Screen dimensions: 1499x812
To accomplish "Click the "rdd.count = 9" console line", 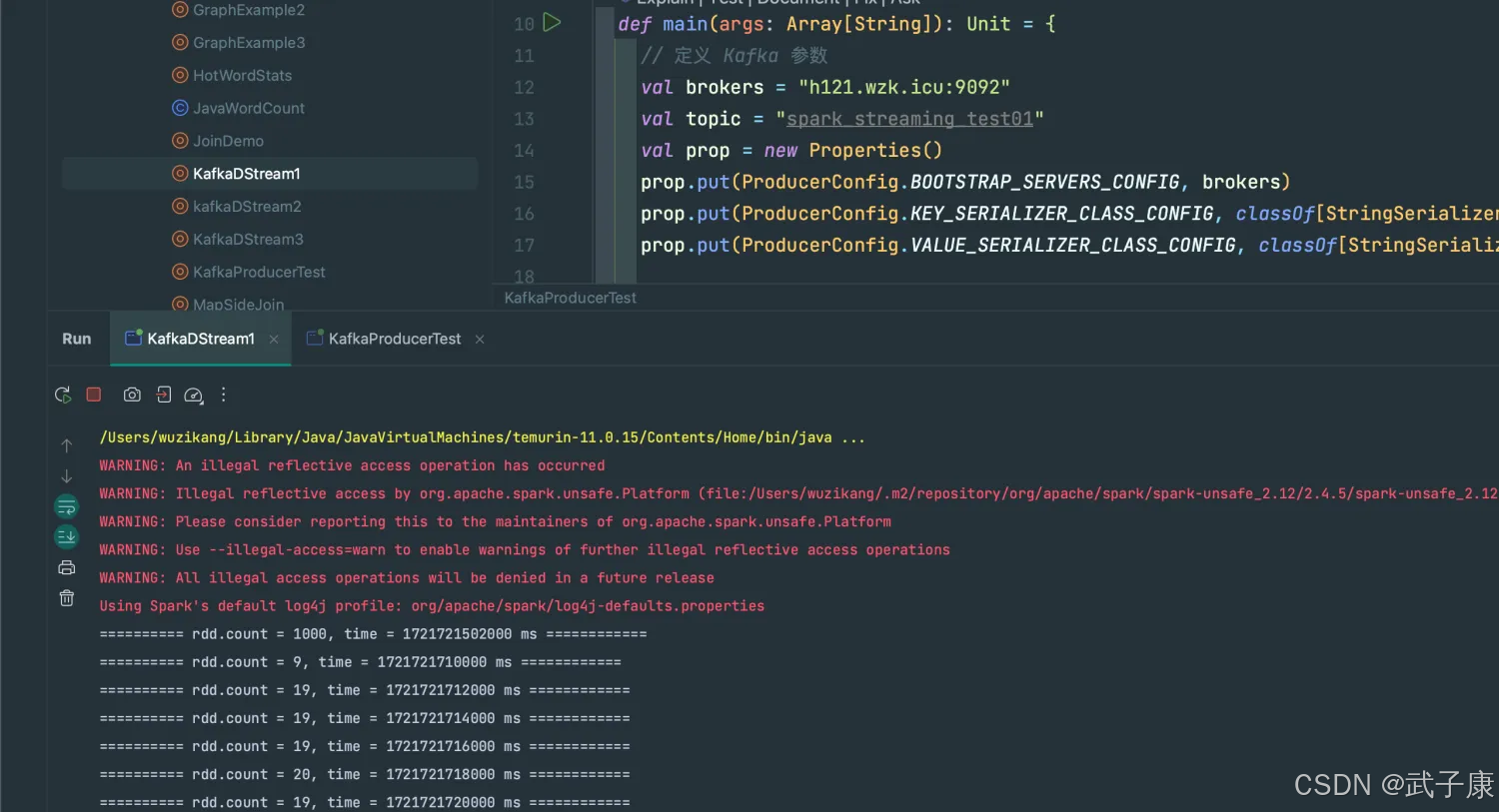I will point(360,662).
